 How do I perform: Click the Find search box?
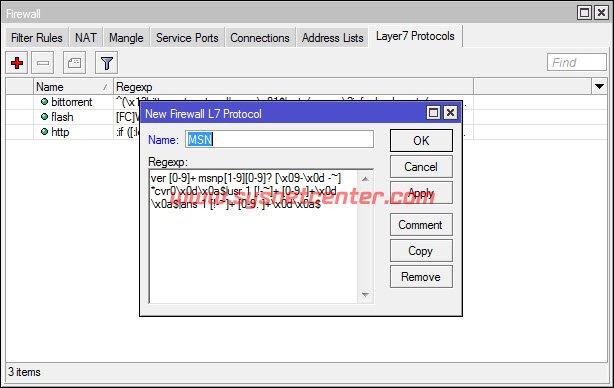tap(576, 62)
